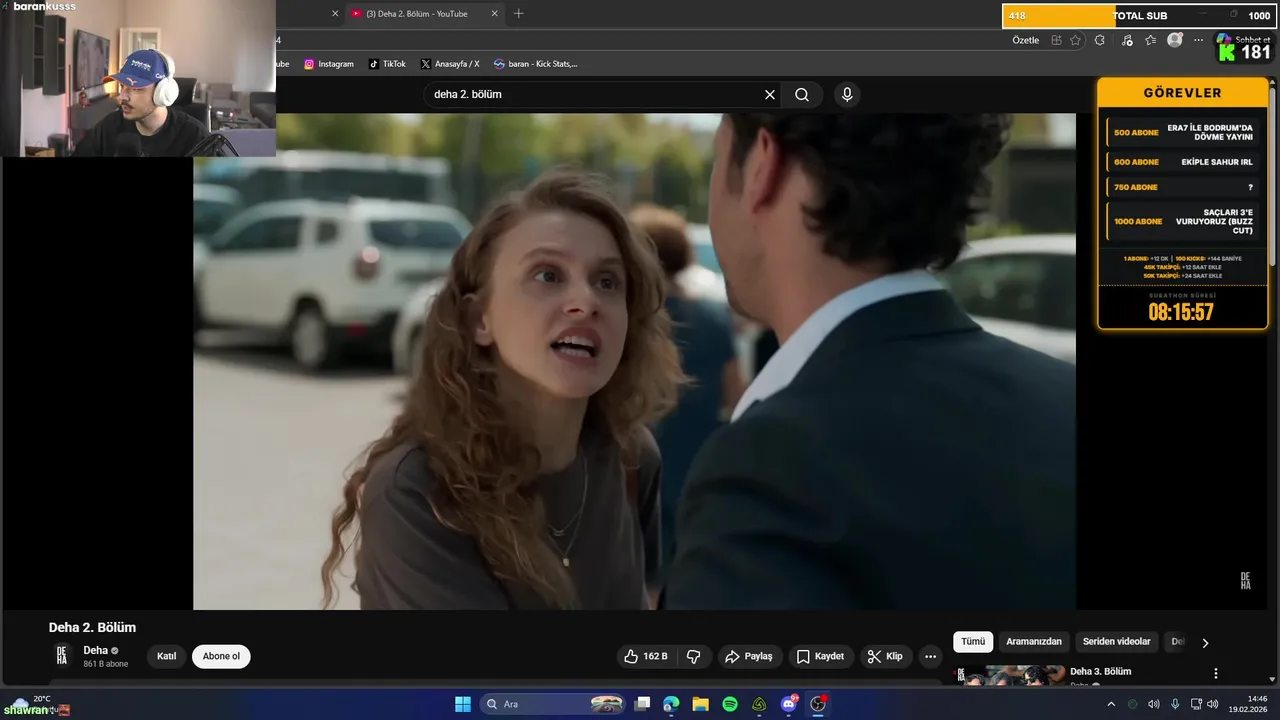1280x720 pixels.
Task: Select the Seriden videolar filter chip
Action: tap(1116, 641)
